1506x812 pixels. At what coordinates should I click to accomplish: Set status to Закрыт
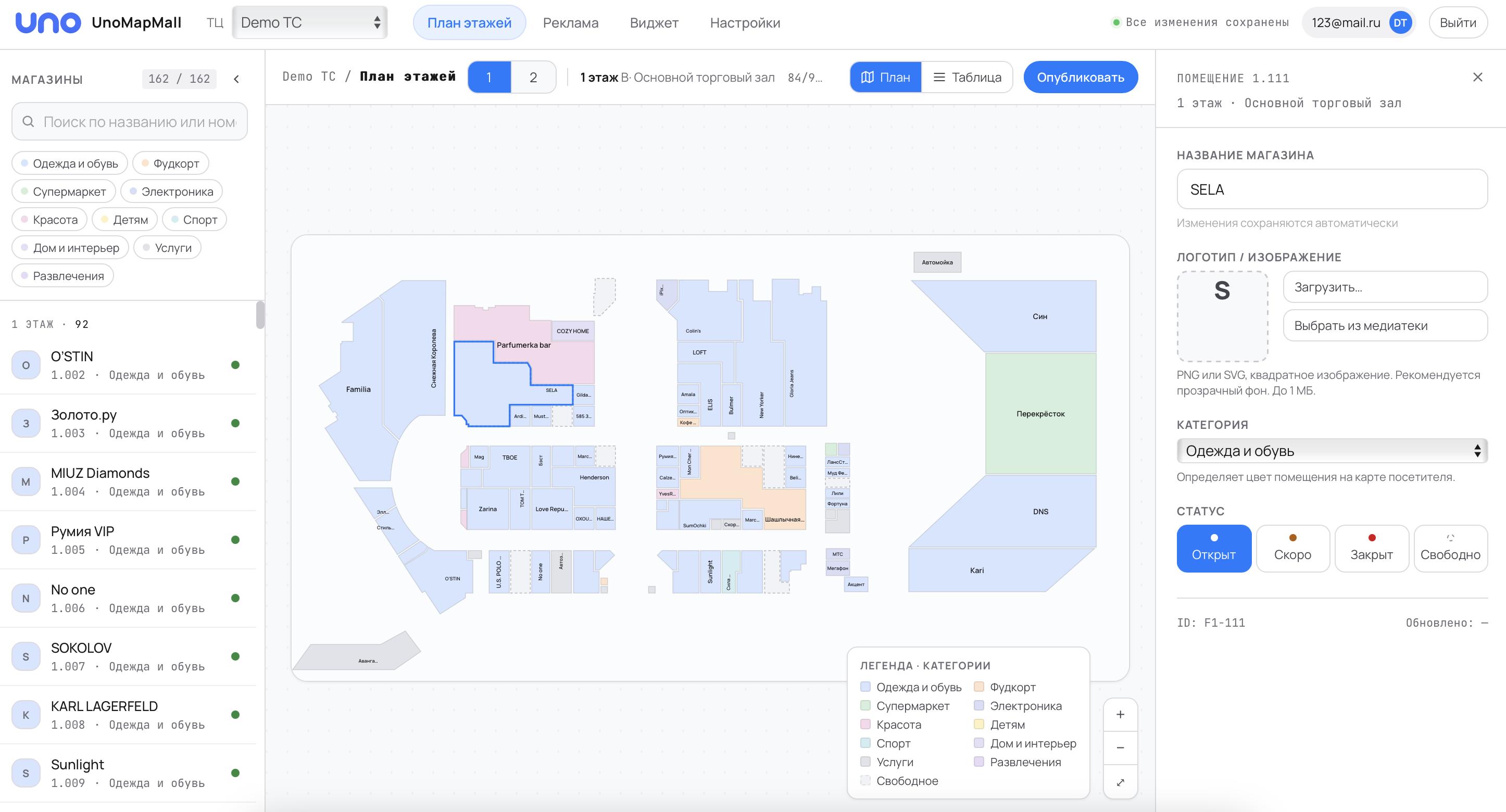(1372, 548)
